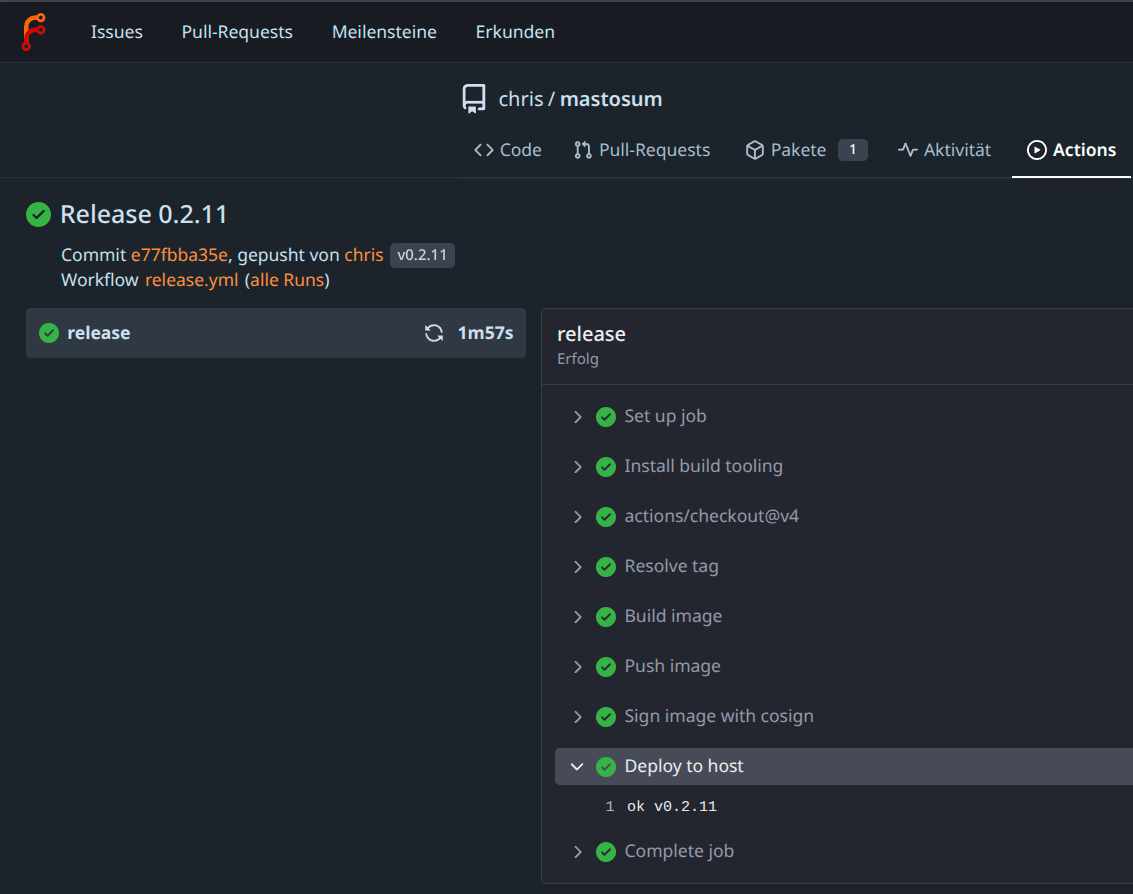Click the Pakete box icon
The height and width of the screenshot is (894, 1133).
click(x=754, y=150)
